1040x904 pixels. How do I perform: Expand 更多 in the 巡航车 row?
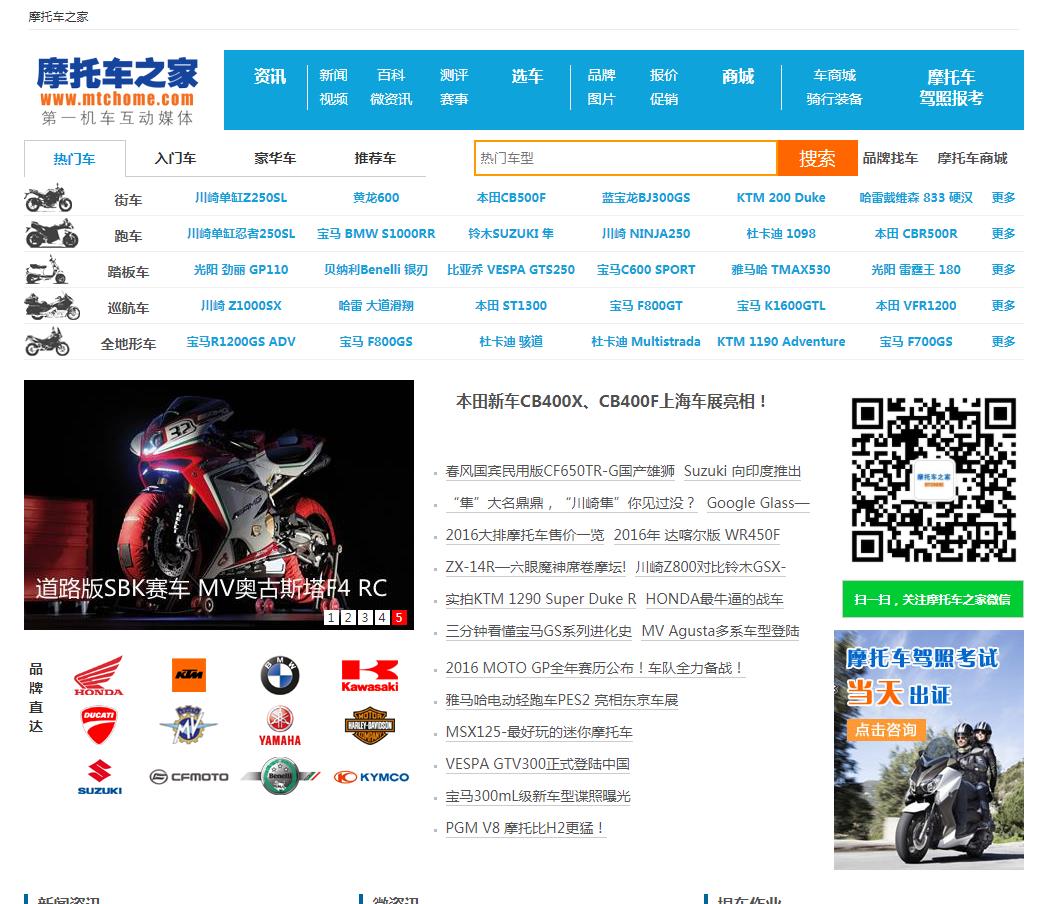pyautogui.click(x=1004, y=306)
